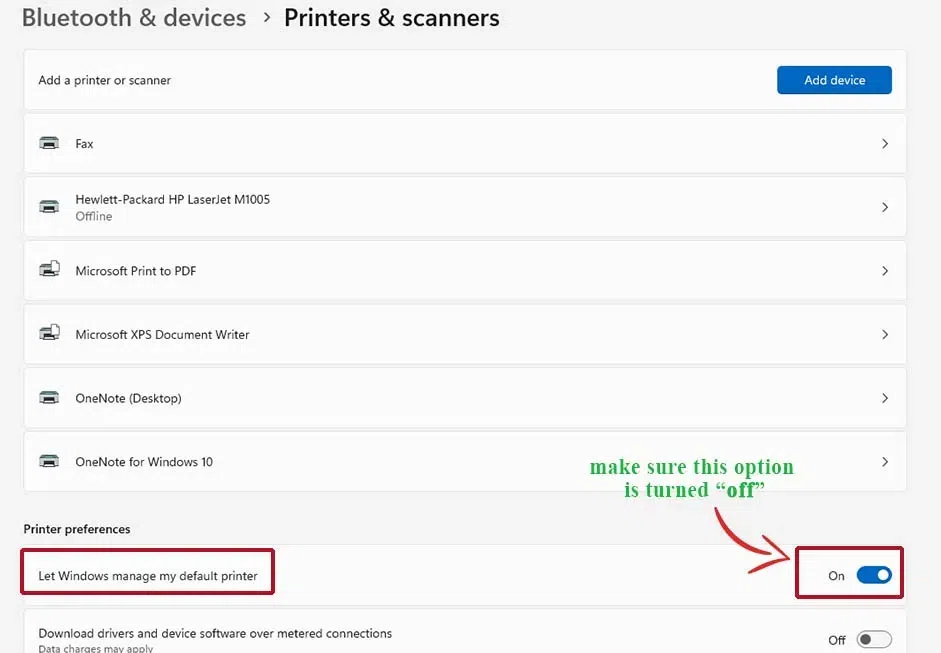Select the OneNote for Windows 10 label
Viewport: 941px width, 653px height.
tap(144, 462)
